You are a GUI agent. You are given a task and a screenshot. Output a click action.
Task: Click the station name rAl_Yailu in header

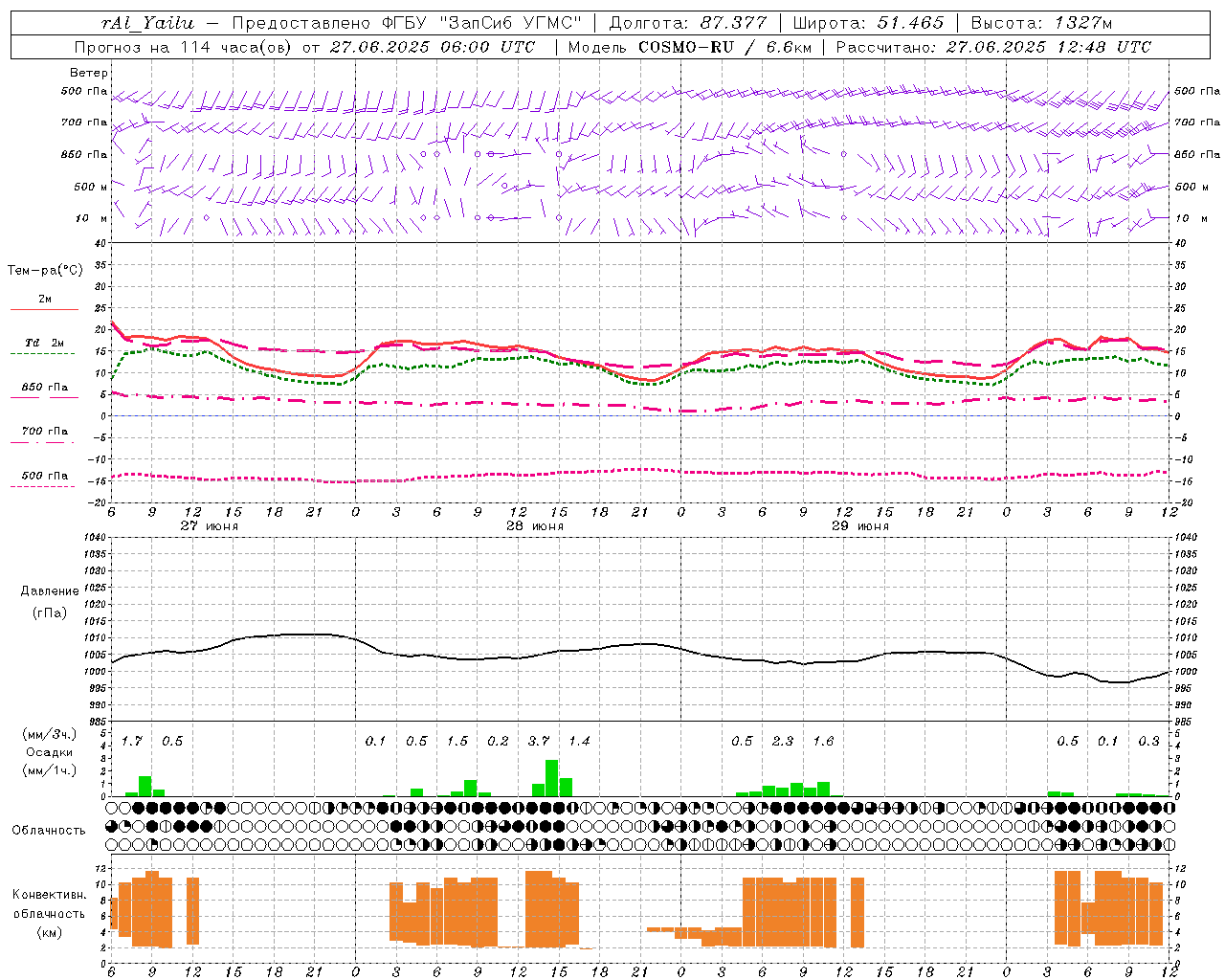(146, 23)
